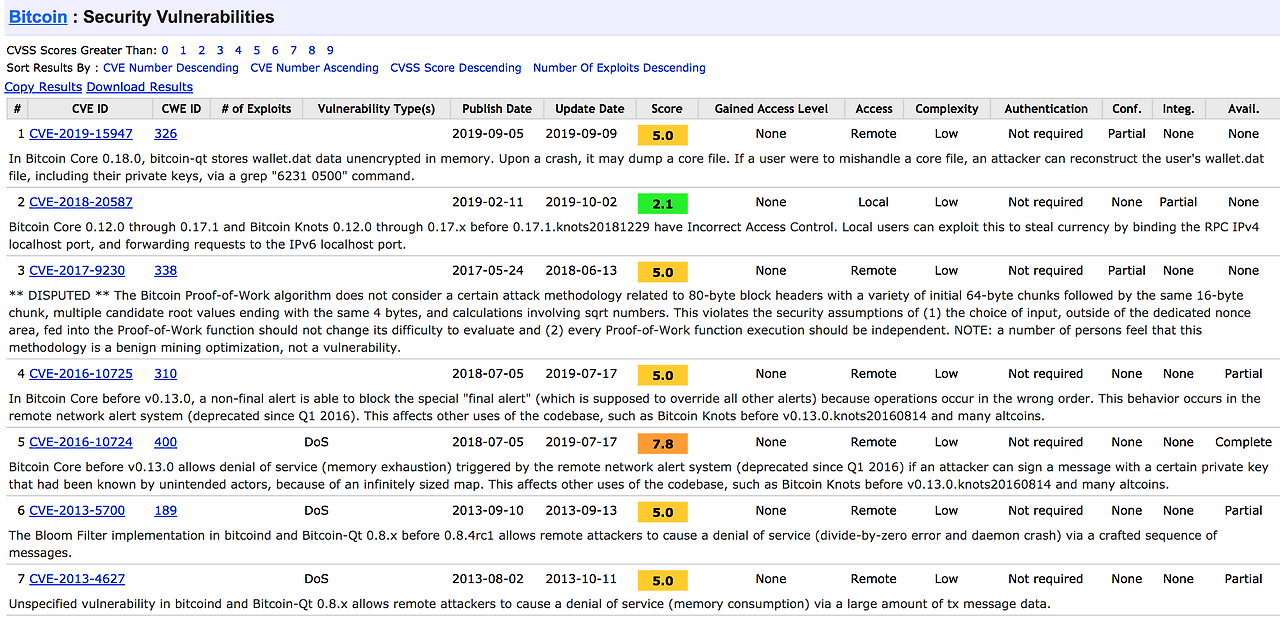Click the 2018-06-13 update date cell
1280x619 pixels.
pos(581,270)
